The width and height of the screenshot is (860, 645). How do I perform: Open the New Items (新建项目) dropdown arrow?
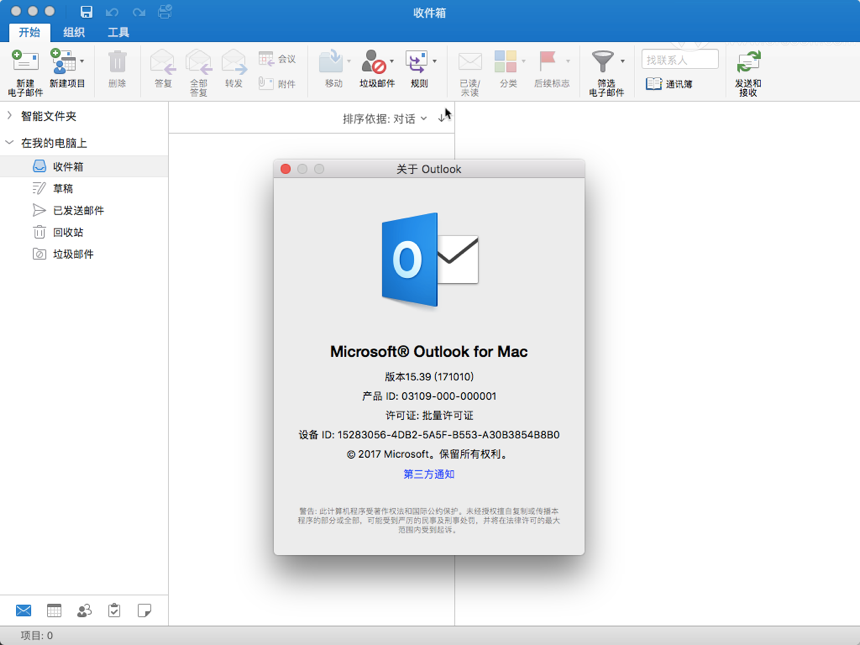coord(82,61)
